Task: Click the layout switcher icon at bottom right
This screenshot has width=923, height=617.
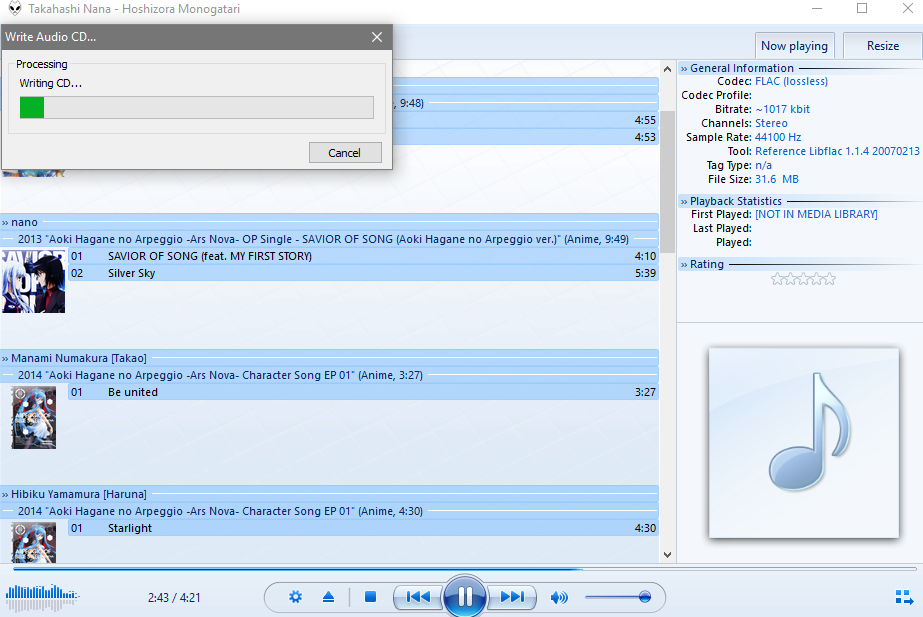Action: point(903,598)
